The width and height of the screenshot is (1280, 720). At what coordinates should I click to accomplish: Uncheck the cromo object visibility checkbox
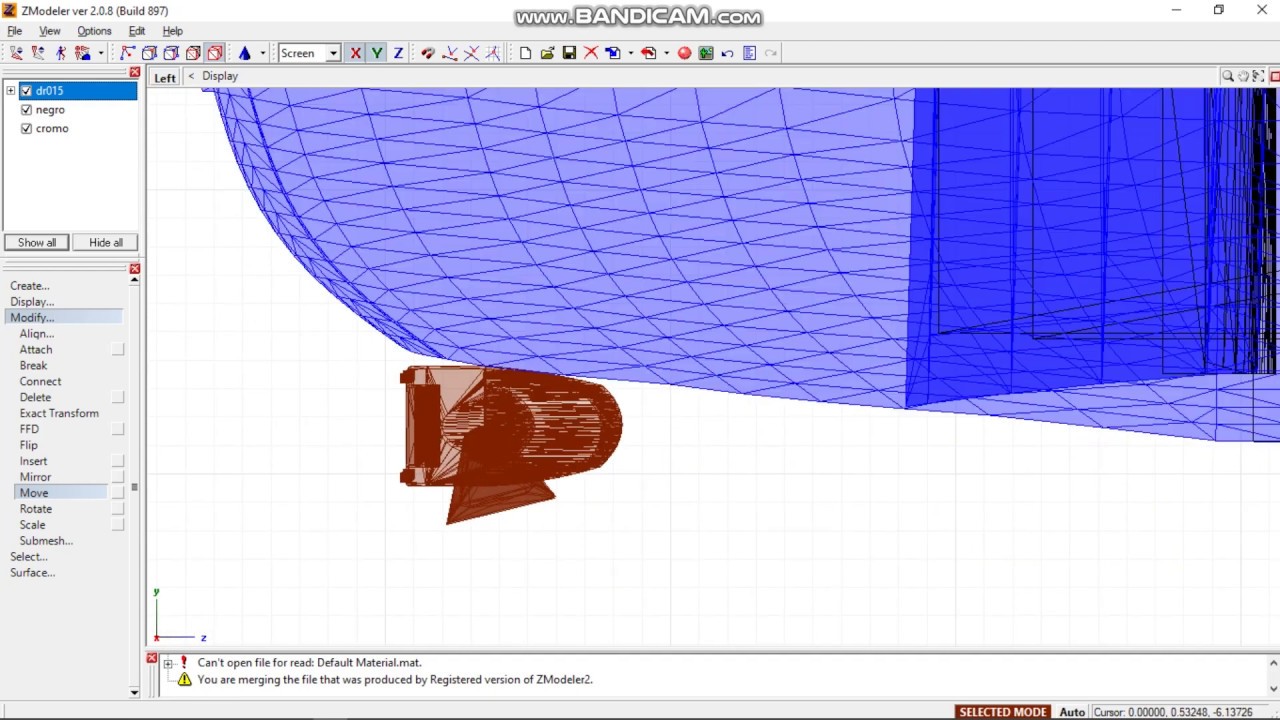click(26, 129)
